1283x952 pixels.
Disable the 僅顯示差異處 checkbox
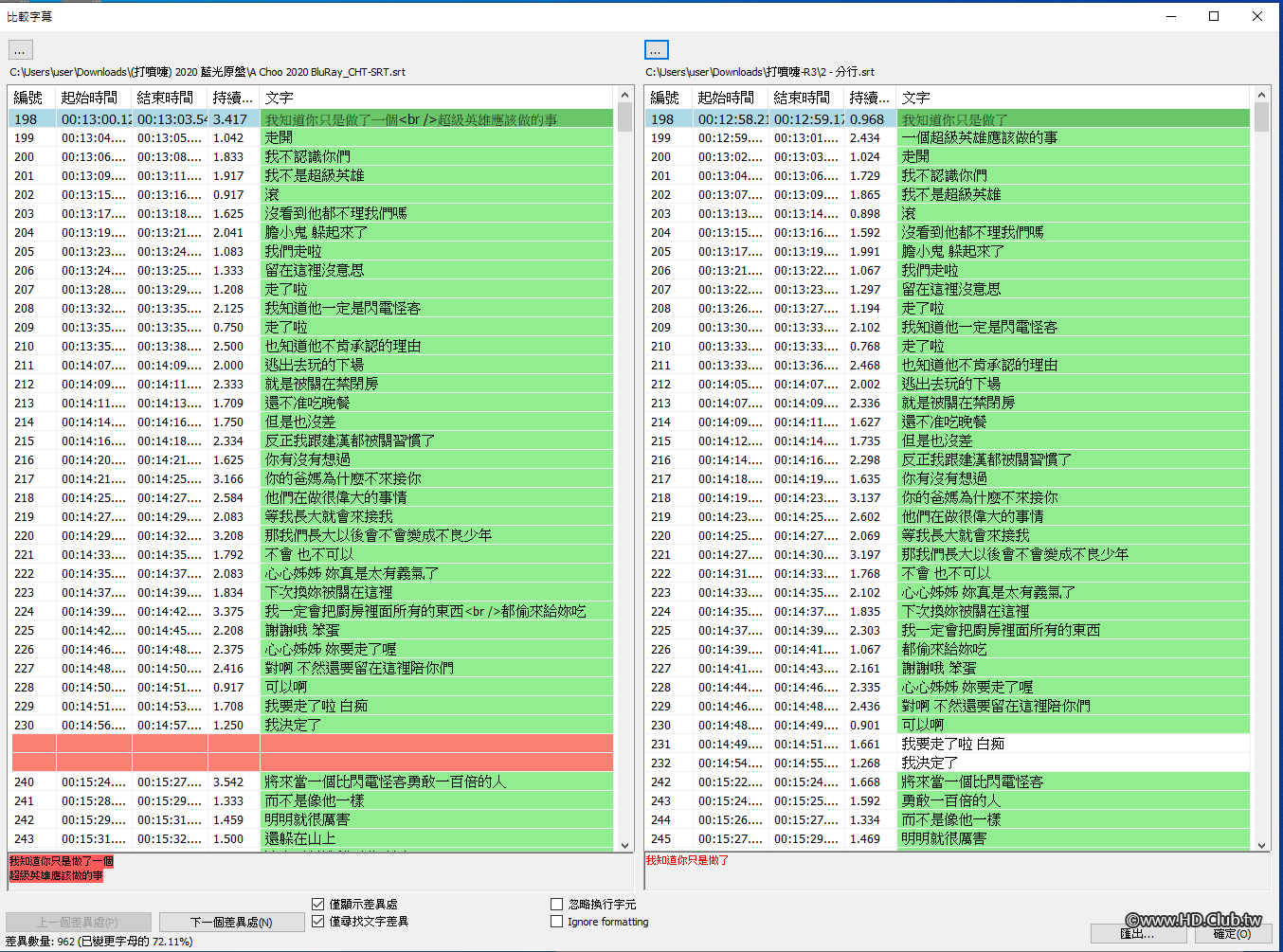318,904
